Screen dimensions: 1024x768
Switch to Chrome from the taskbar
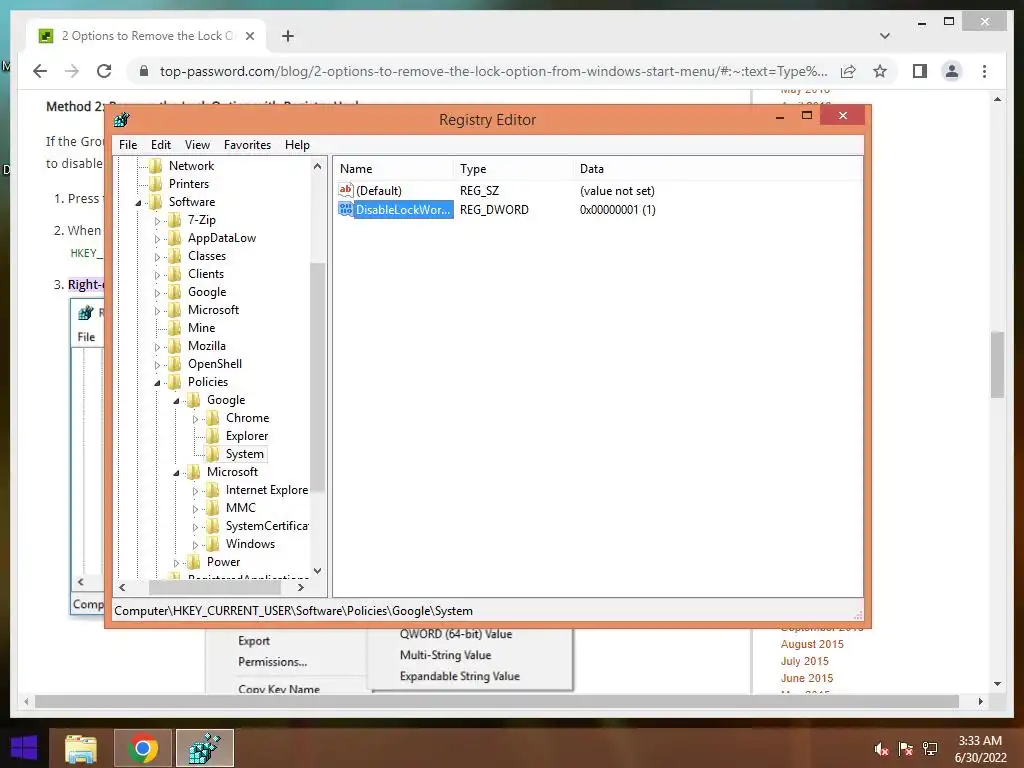point(142,748)
